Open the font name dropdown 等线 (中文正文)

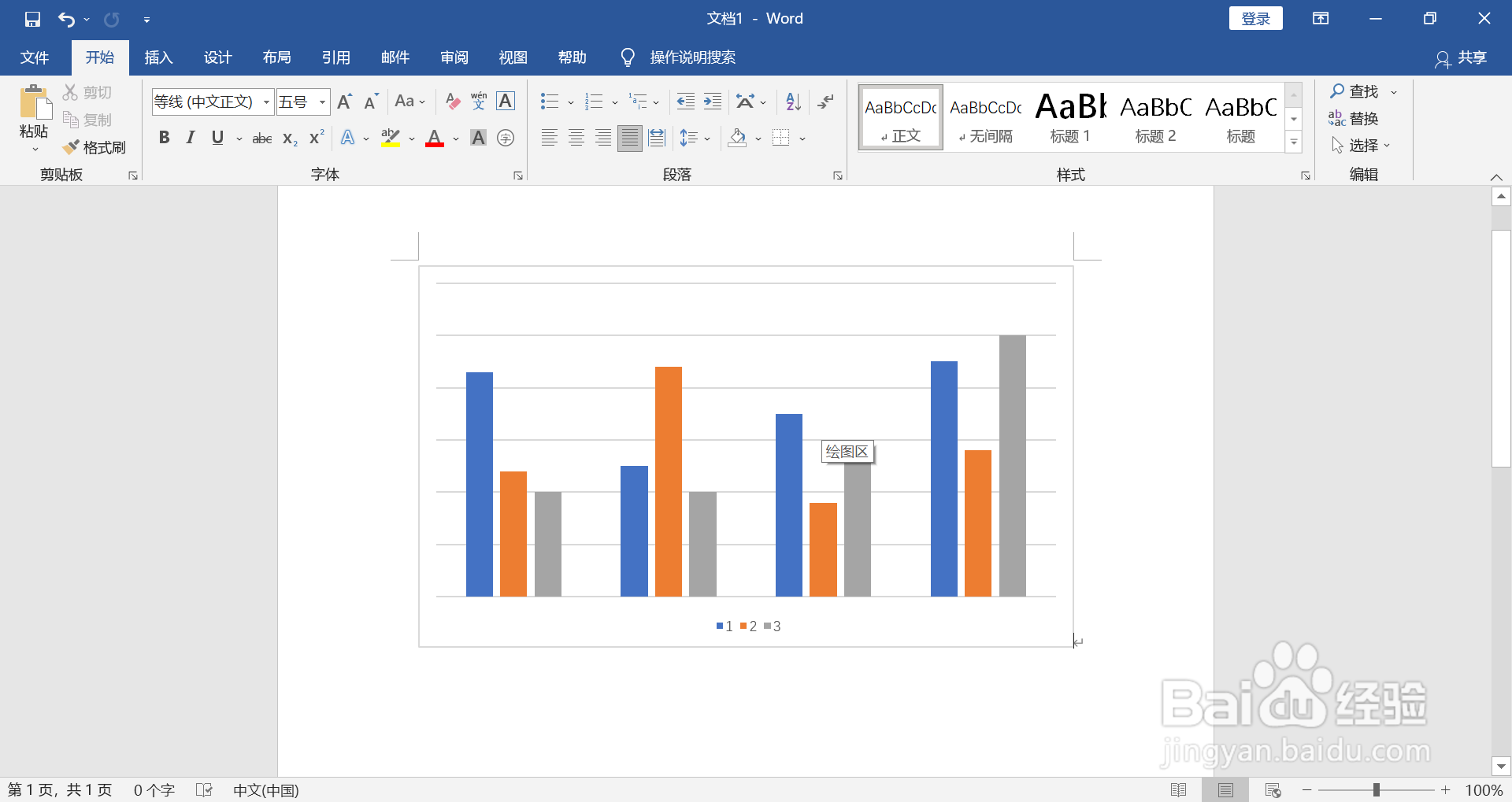pos(266,102)
